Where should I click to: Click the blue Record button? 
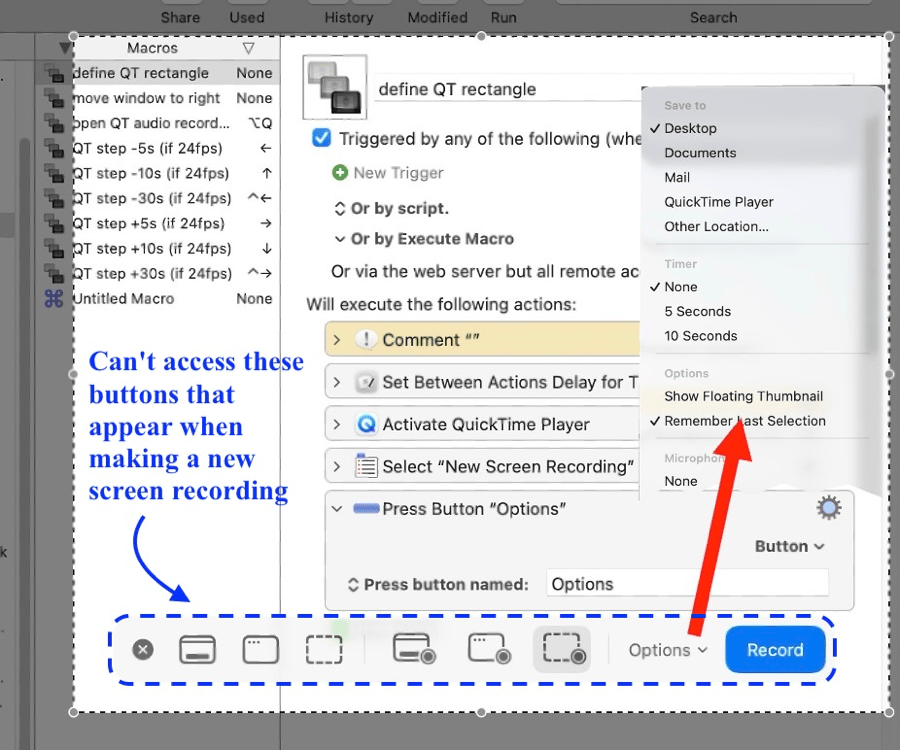click(x=775, y=650)
